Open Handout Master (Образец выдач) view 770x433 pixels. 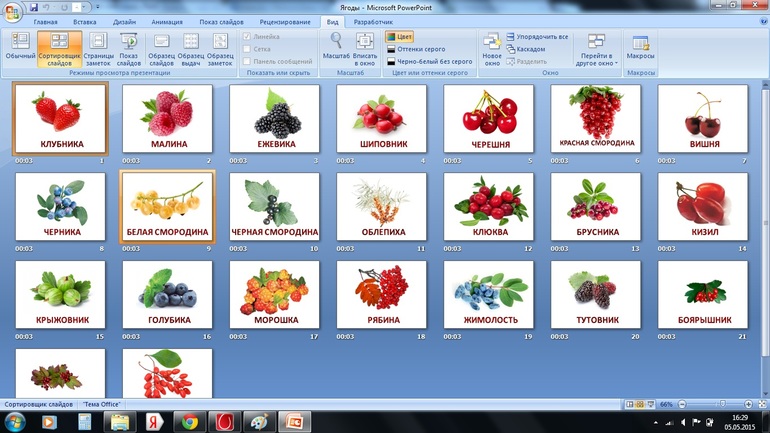[190, 47]
